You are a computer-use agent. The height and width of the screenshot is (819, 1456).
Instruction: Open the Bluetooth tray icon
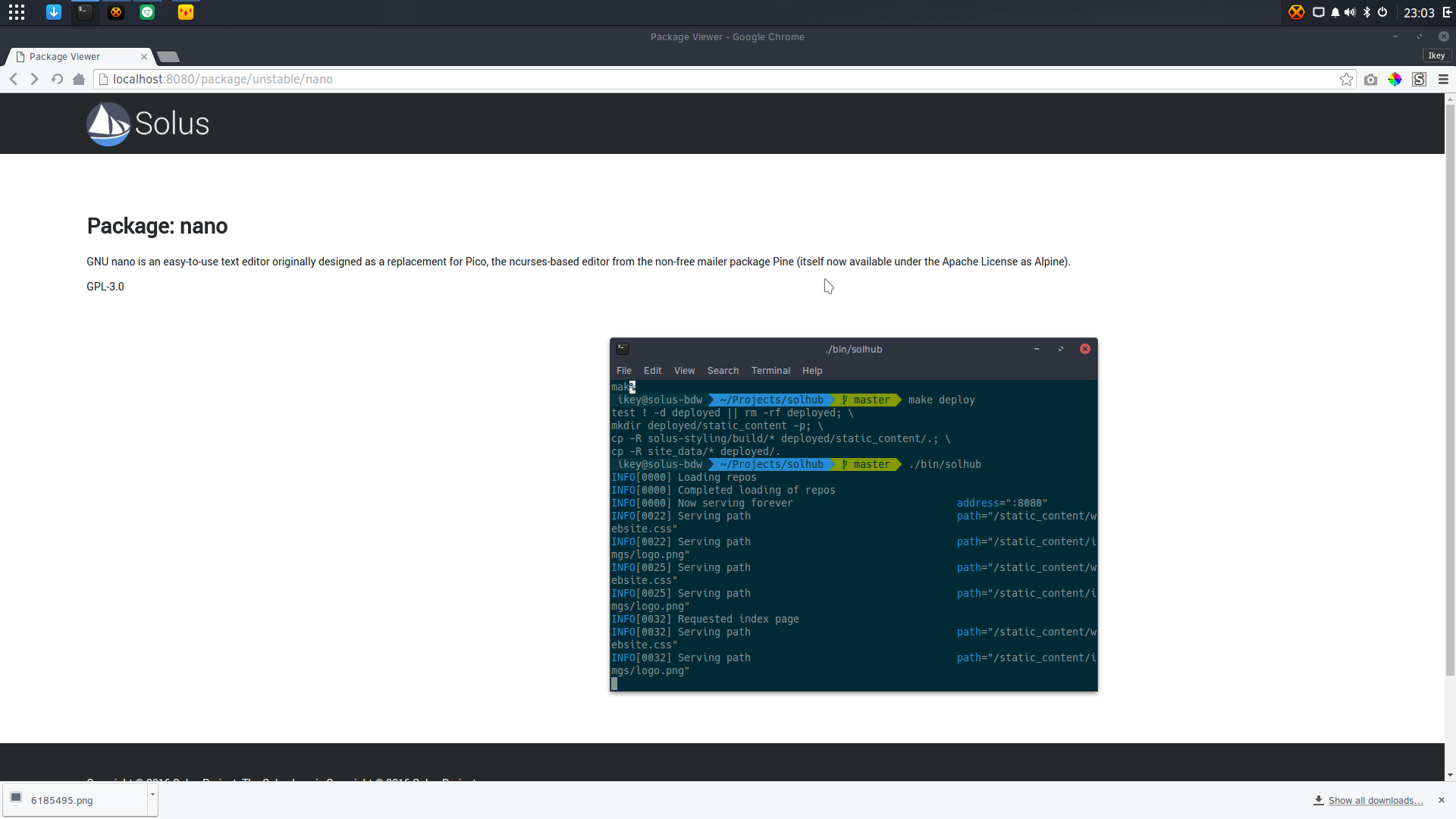tap(1367, 12)
